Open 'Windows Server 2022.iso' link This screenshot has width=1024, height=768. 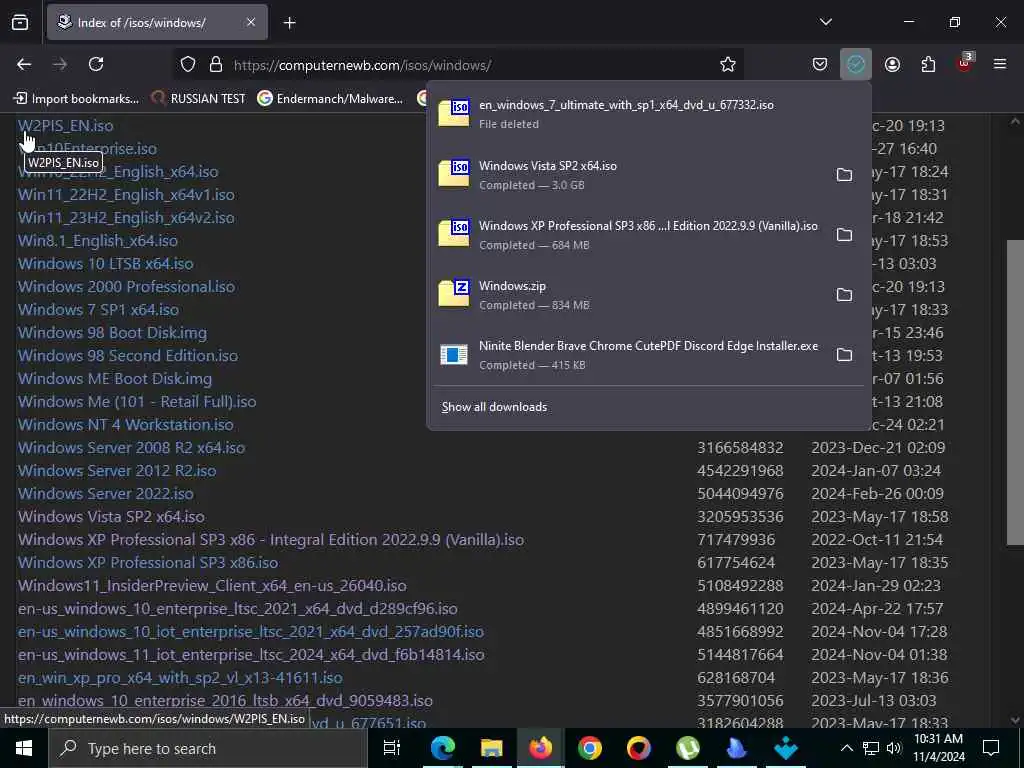point(106,493)
